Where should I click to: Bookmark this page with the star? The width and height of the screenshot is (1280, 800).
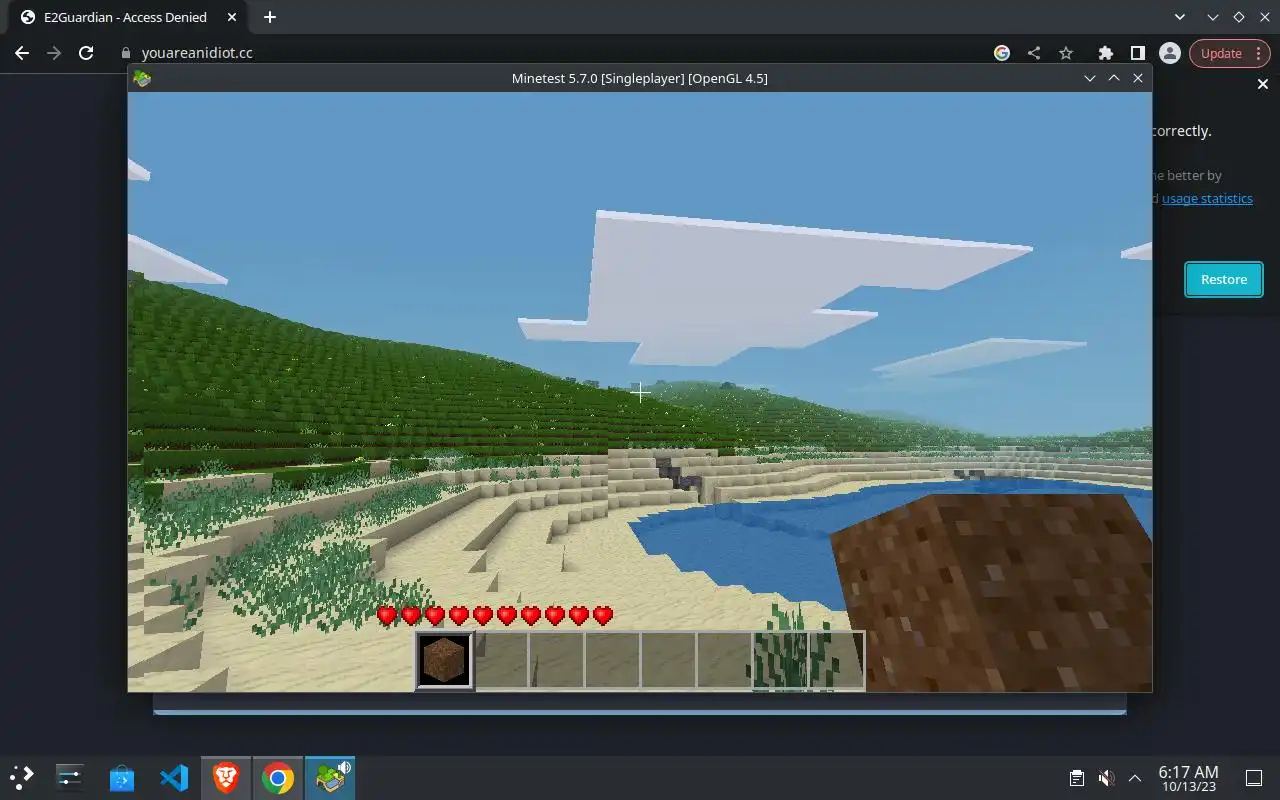[x=1066, y=53]
